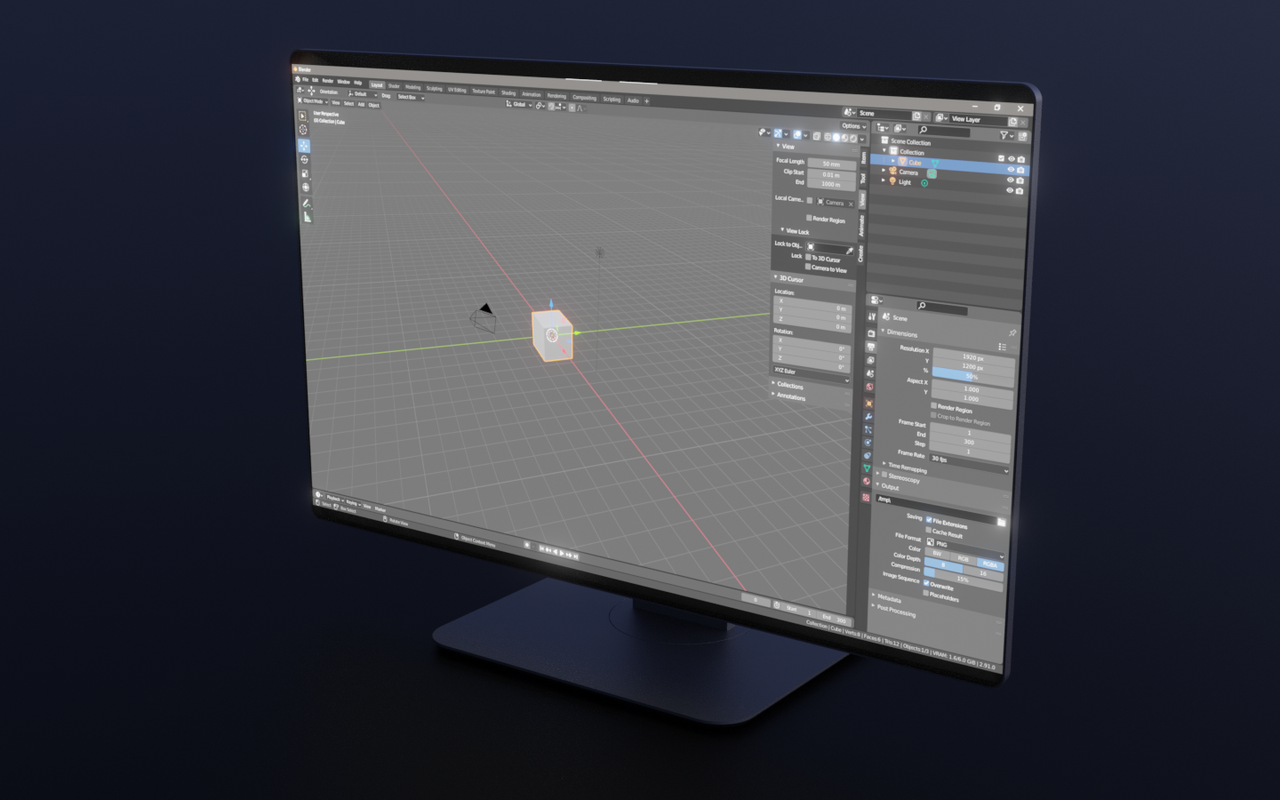Open the Modifiers properties tab icon

869,417
